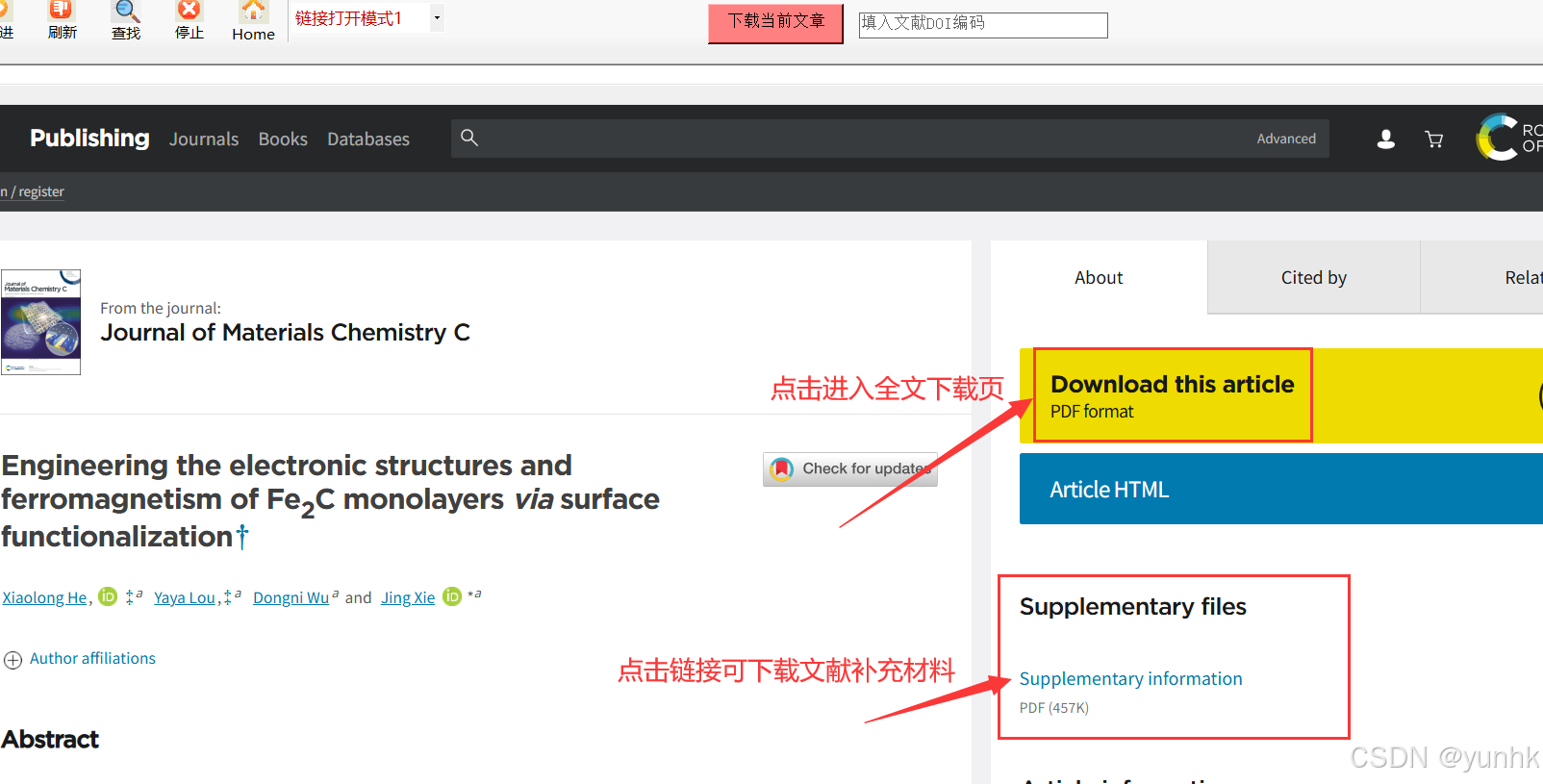Image resolution: width=1543 pixels, height=784 pixels.
Task: Expand Author affiliations plus icon
Action: (13, 660)
